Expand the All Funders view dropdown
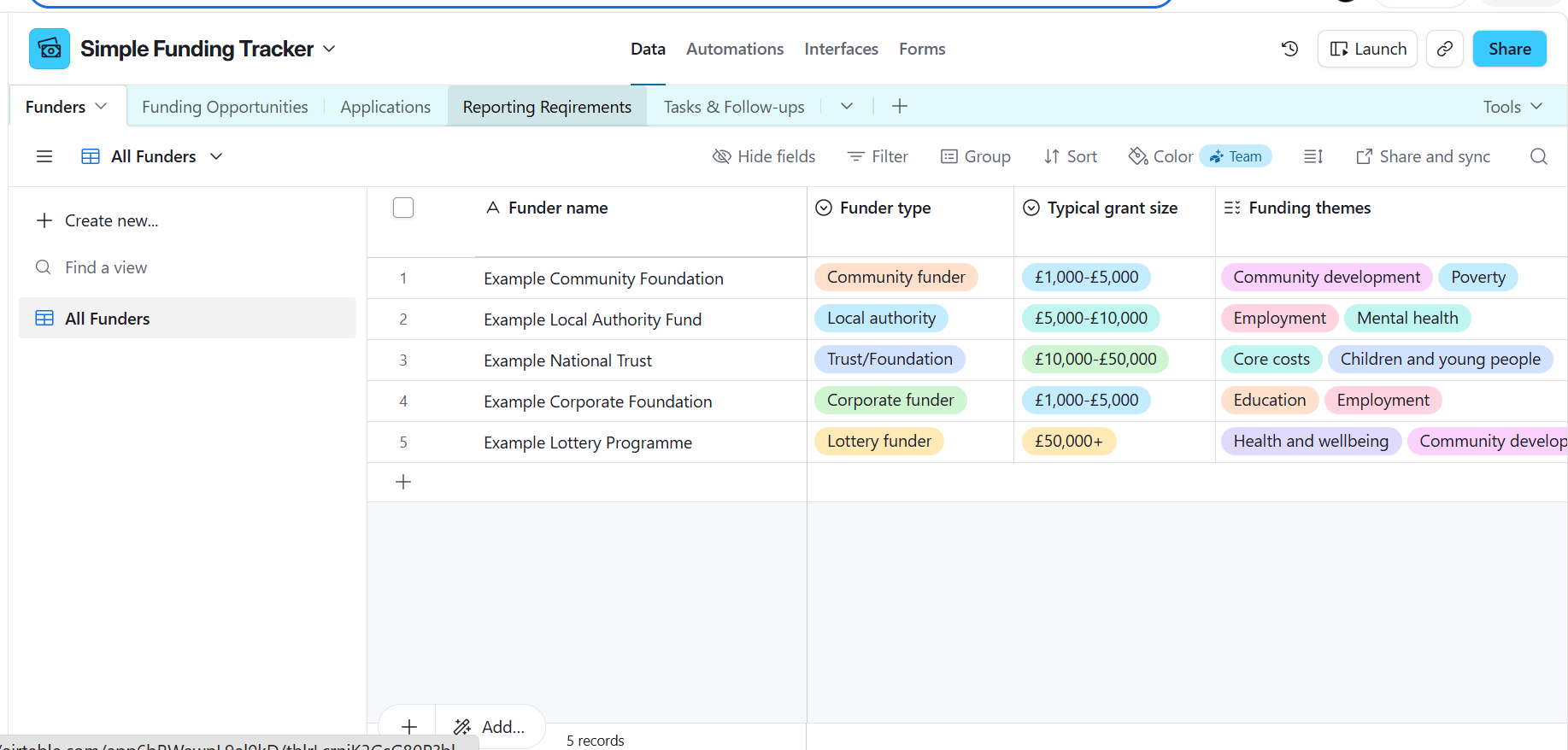 pos(216,156)
